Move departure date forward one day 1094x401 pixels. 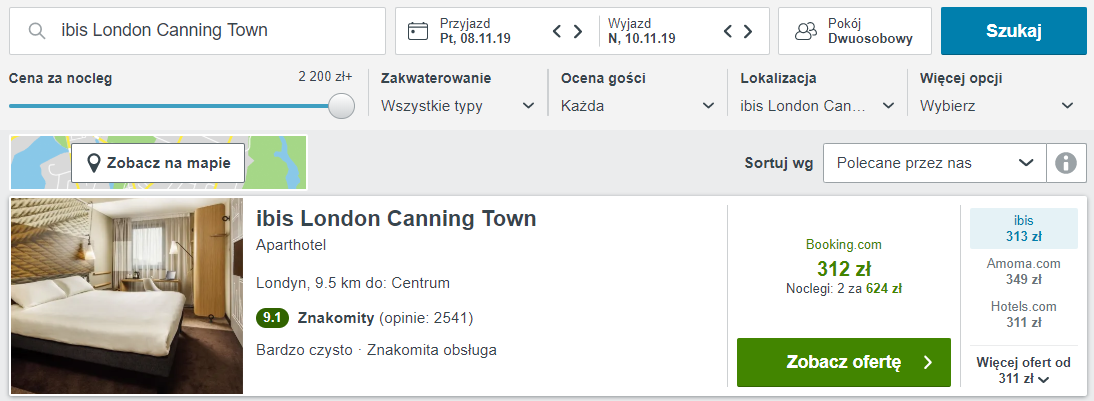(x=748, y=31)
